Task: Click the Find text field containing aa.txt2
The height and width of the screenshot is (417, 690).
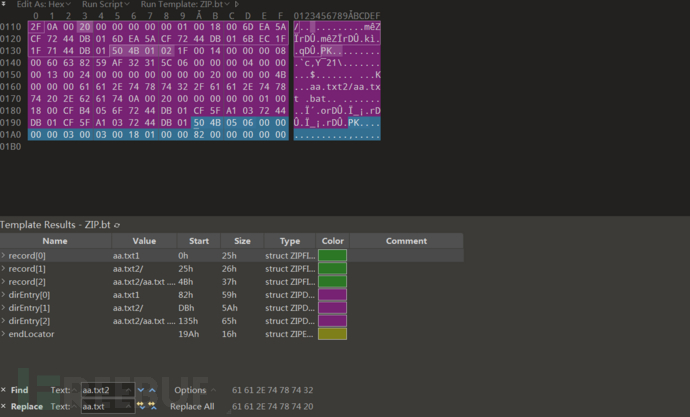Action: click(x=106, y=390)
